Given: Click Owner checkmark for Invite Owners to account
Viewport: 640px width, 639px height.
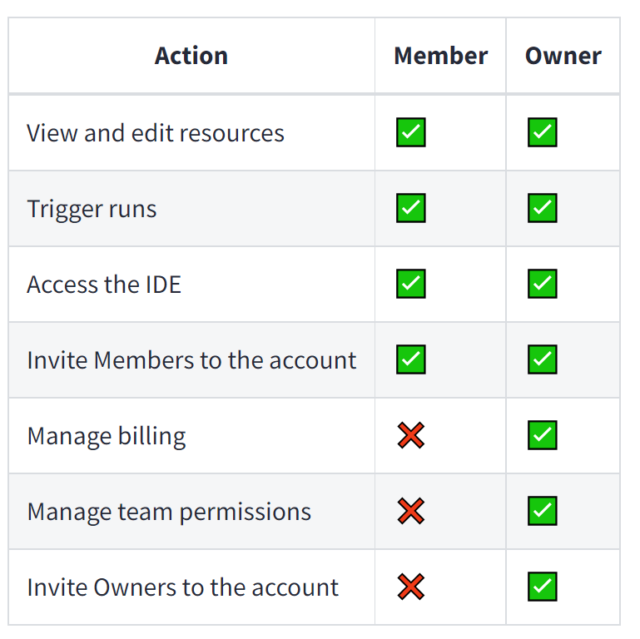Looking at the screenshot, I should (x=542, y=587).
